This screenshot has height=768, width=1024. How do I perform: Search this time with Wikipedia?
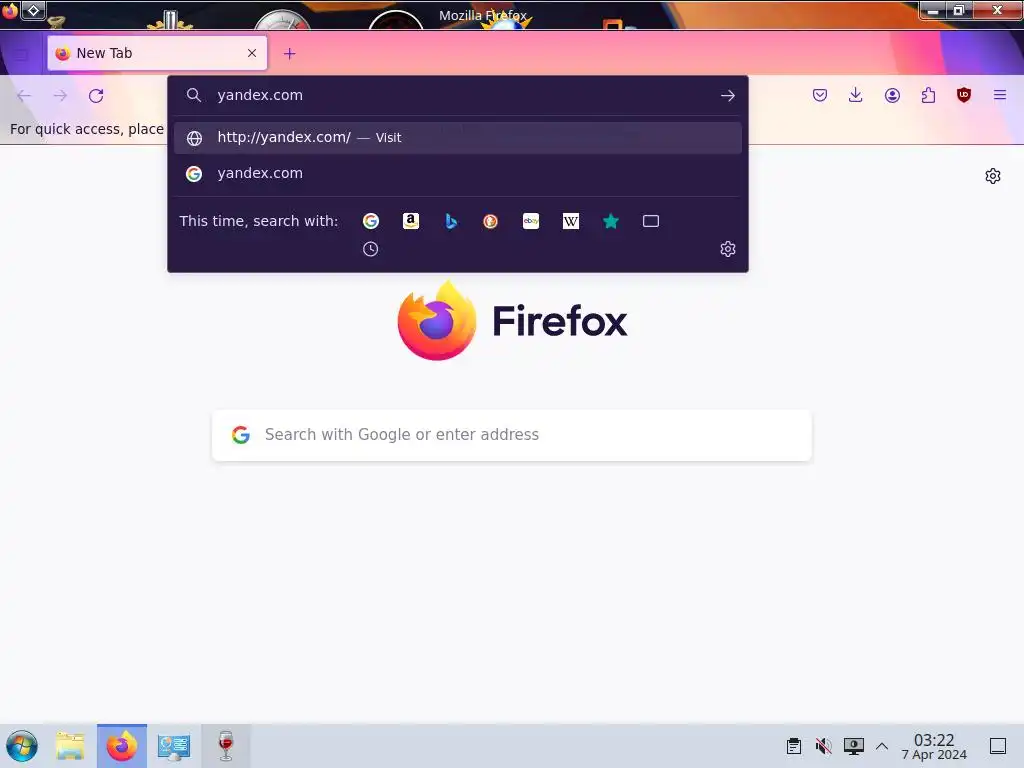[x=571, y=221]
